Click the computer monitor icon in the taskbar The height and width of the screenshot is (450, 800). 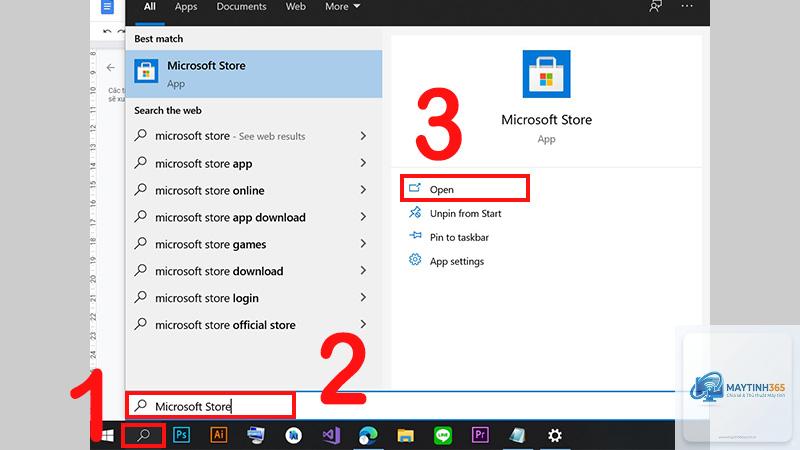[x=256, y=435]
